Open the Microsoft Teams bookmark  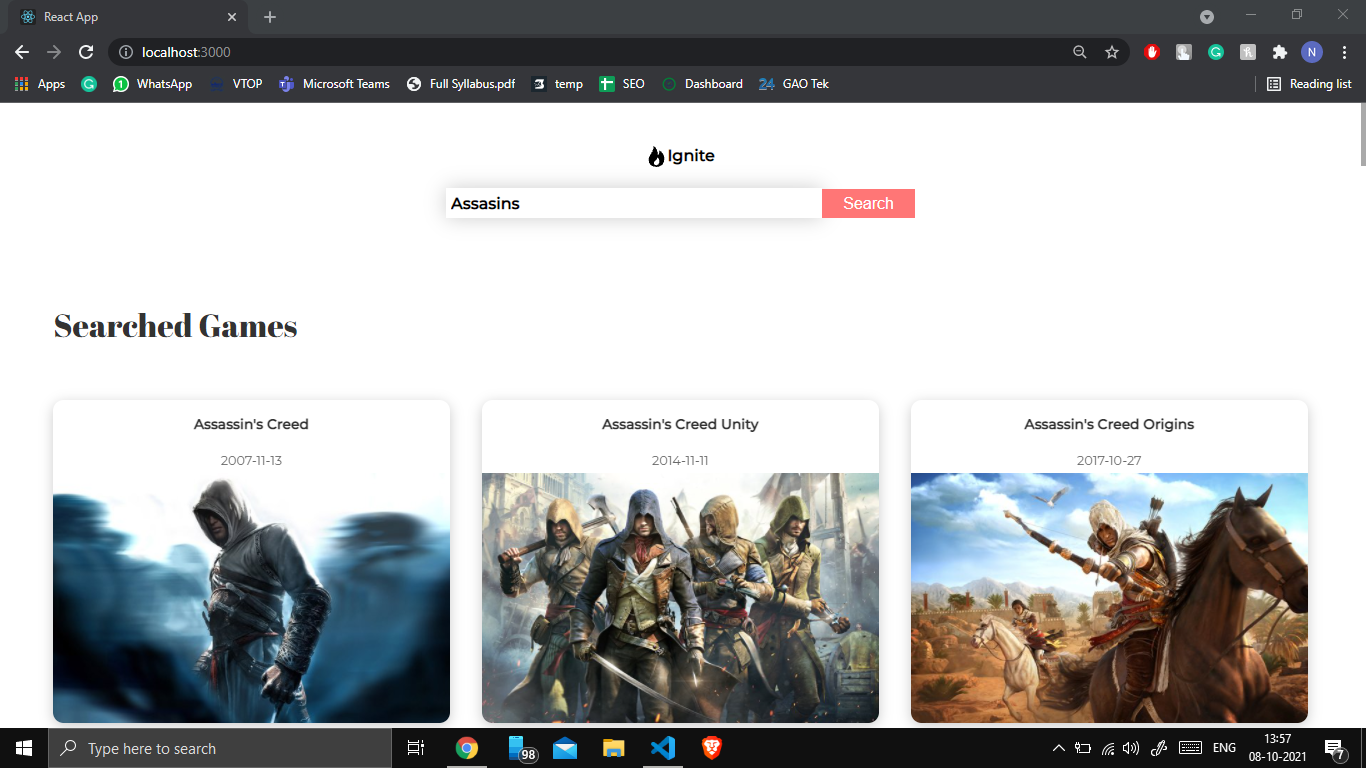point(334,84)
